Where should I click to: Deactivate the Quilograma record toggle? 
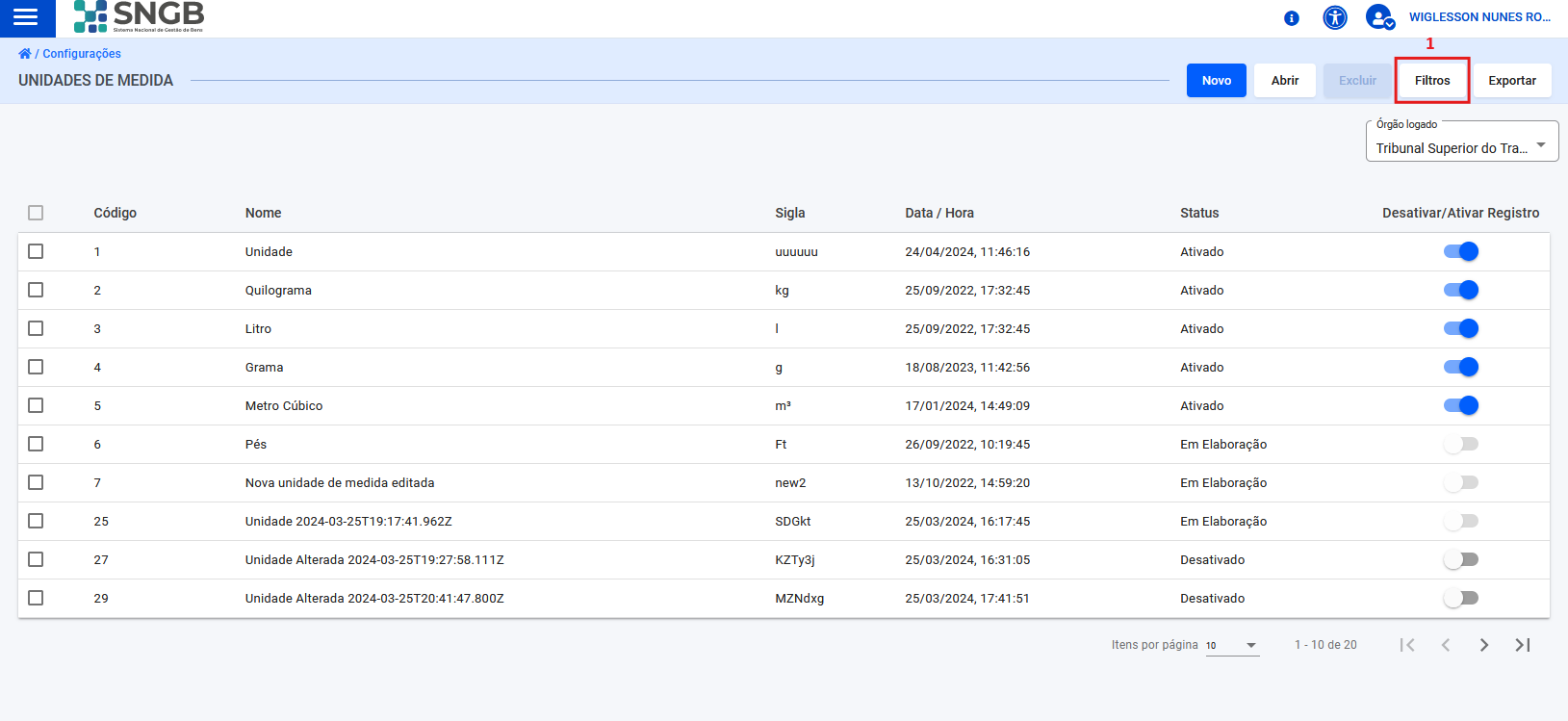[1461, 290]
